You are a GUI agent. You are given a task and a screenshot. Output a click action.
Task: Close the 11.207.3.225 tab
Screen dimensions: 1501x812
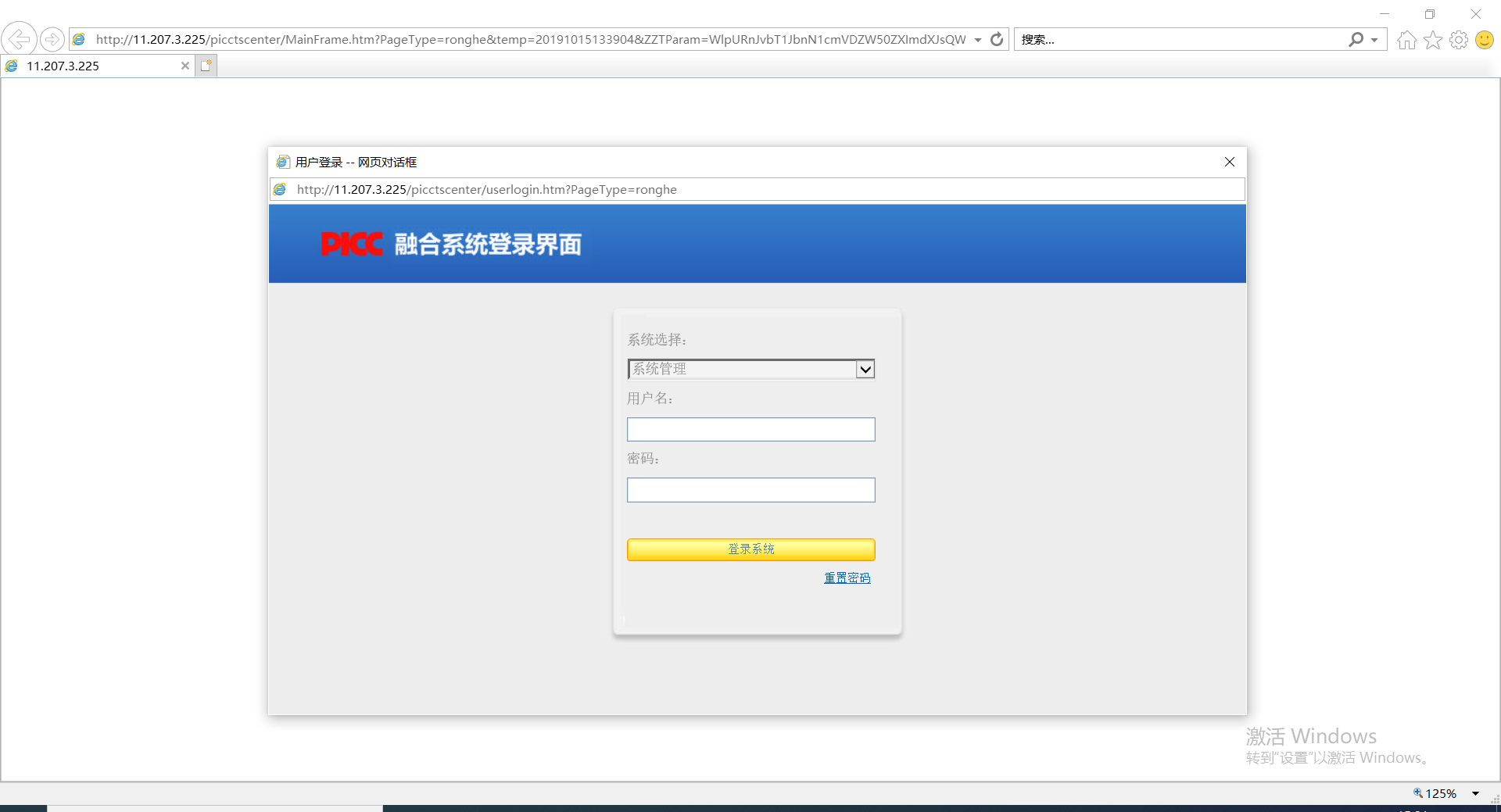[x=185, y=66]
